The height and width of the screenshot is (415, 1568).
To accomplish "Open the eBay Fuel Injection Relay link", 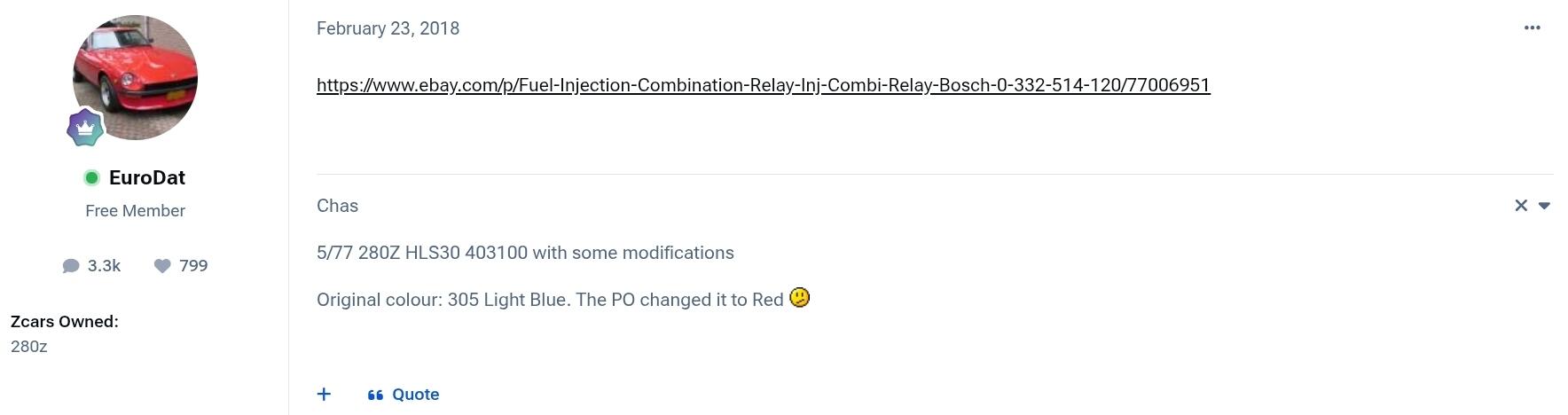I will (x=763, y=85).
